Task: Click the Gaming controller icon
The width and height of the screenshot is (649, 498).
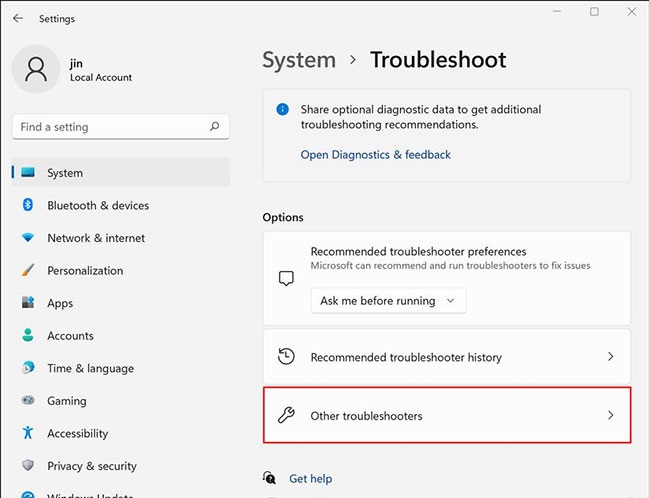Action: pyautogui.click(x=28, y=400)
